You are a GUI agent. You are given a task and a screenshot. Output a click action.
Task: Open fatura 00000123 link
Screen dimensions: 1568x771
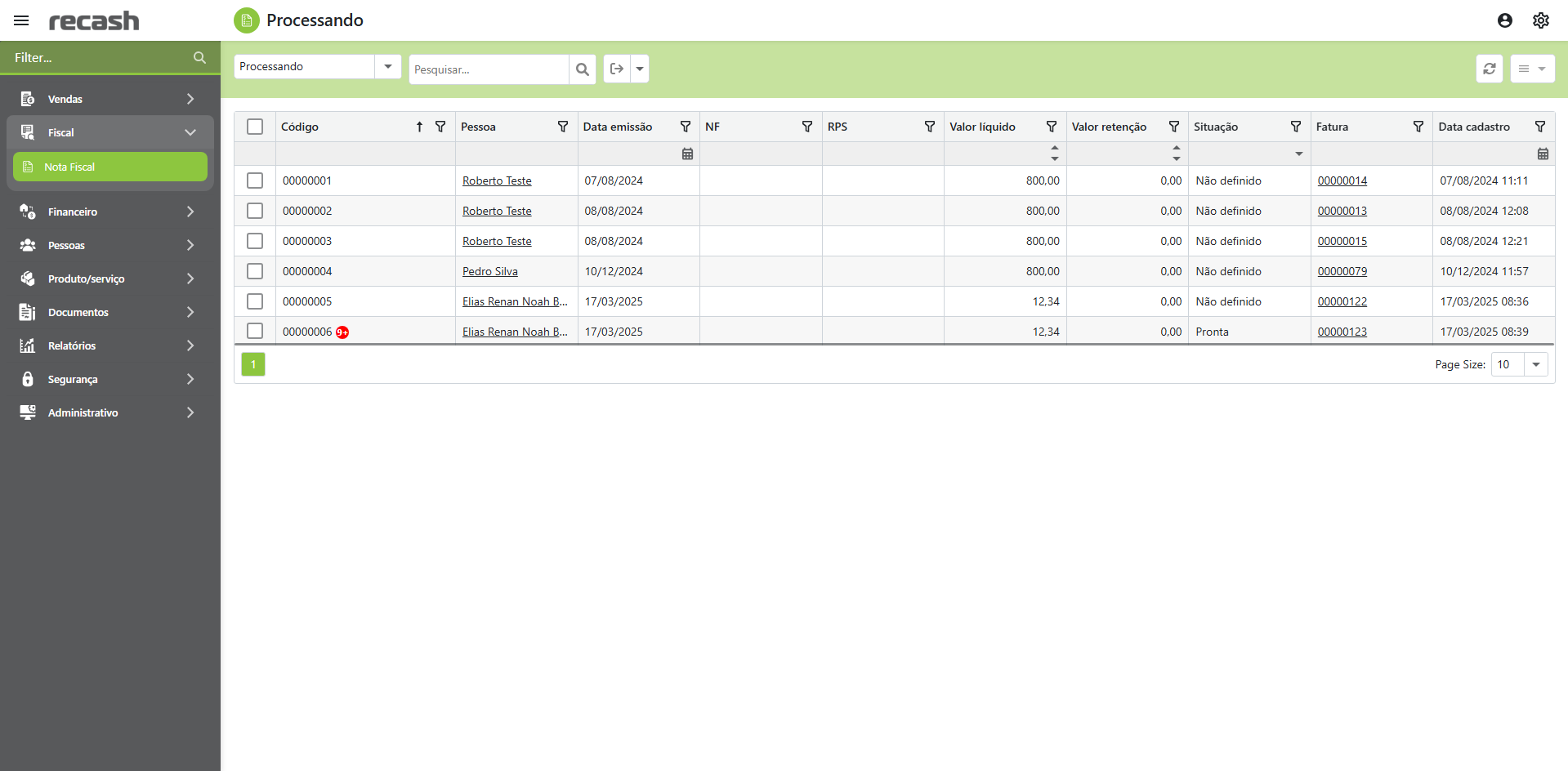click(x=1342, y=332)
